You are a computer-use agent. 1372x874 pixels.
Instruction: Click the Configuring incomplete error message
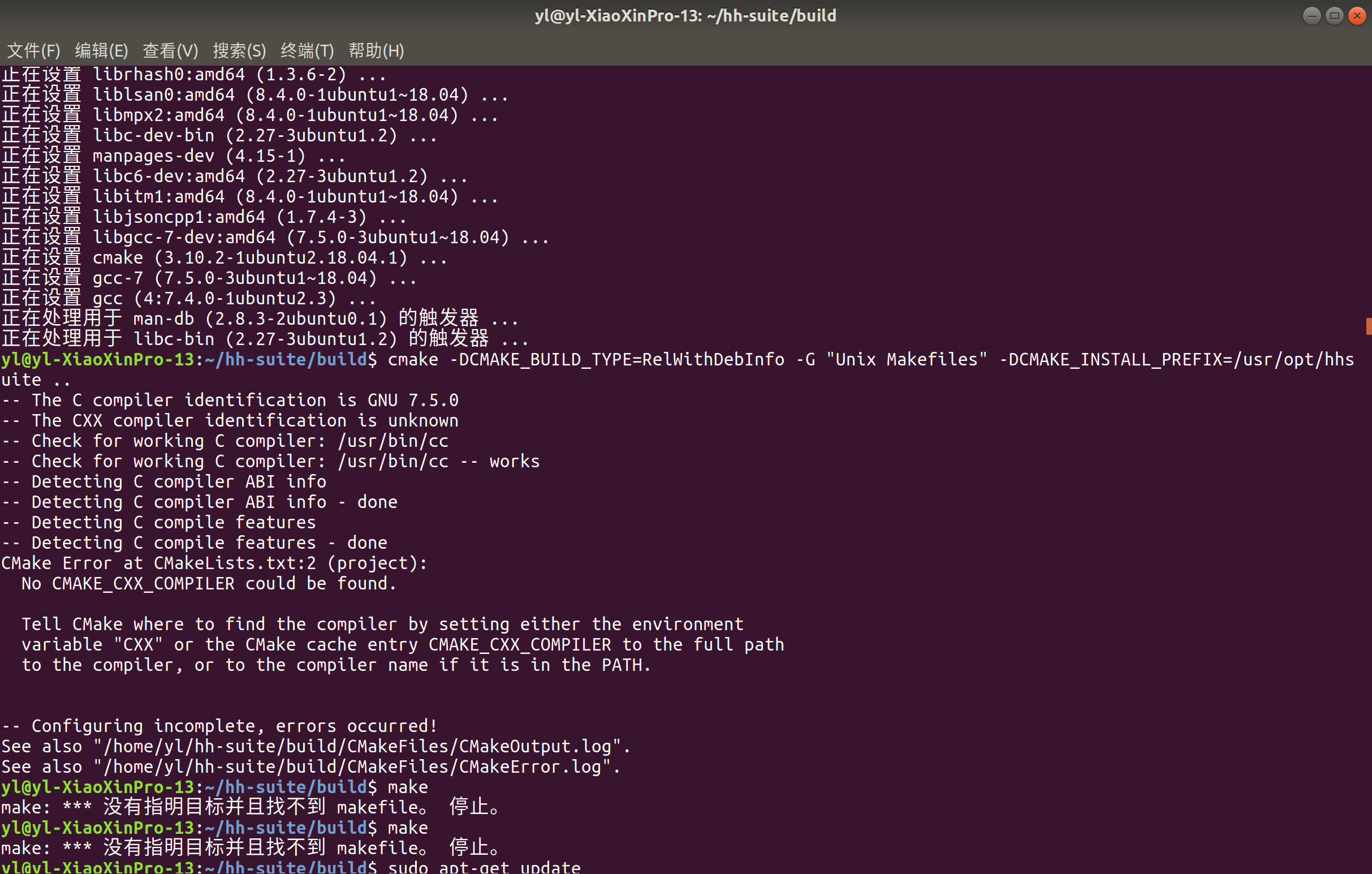coord(218,725)
